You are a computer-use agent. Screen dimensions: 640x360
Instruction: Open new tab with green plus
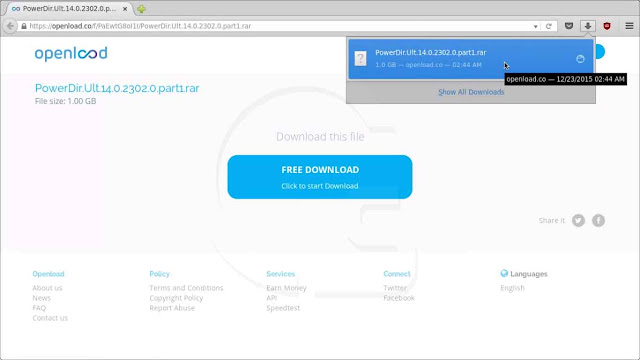[x=141, y=9]
